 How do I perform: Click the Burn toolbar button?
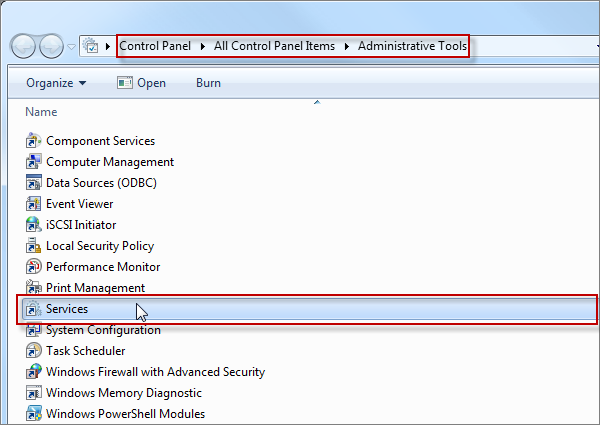[x=208, y=83]
